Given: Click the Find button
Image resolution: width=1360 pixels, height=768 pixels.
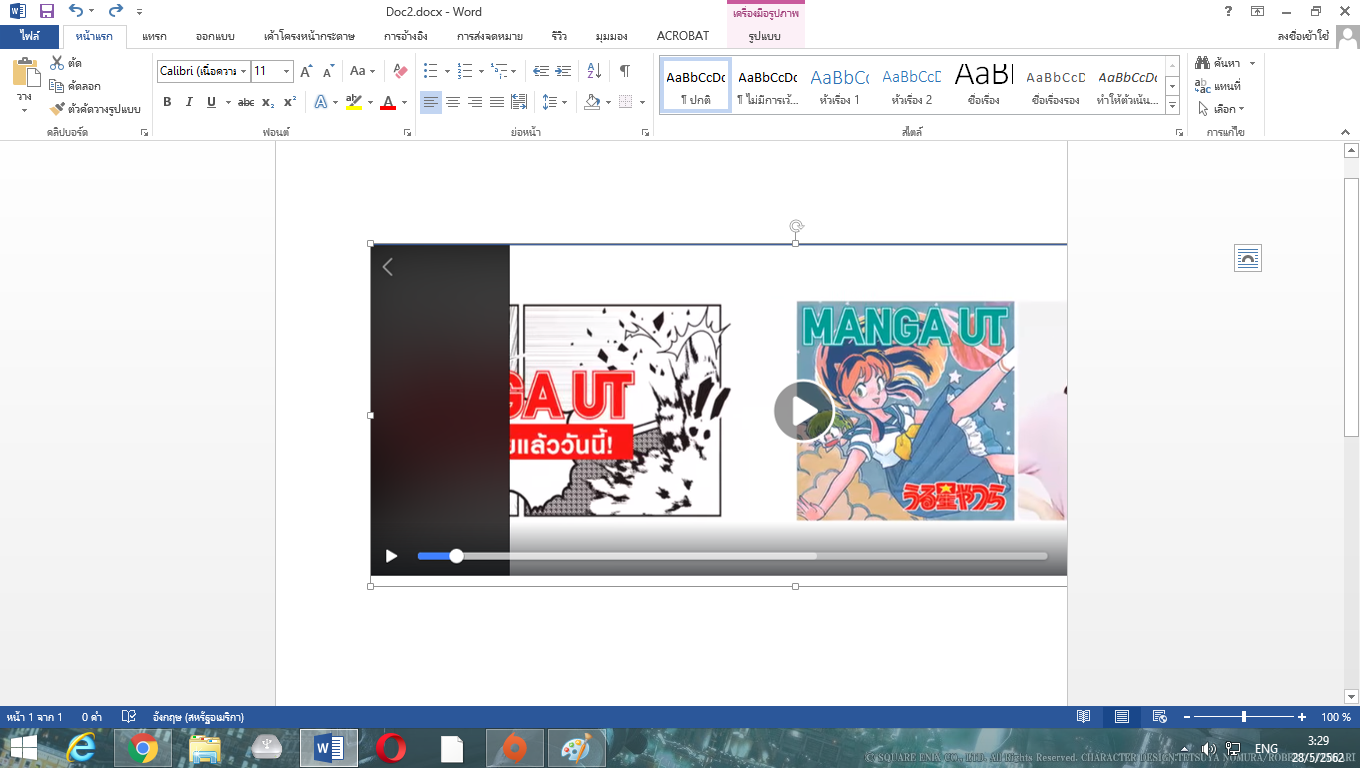Looking at the screenshot, I should [1218, 63].
